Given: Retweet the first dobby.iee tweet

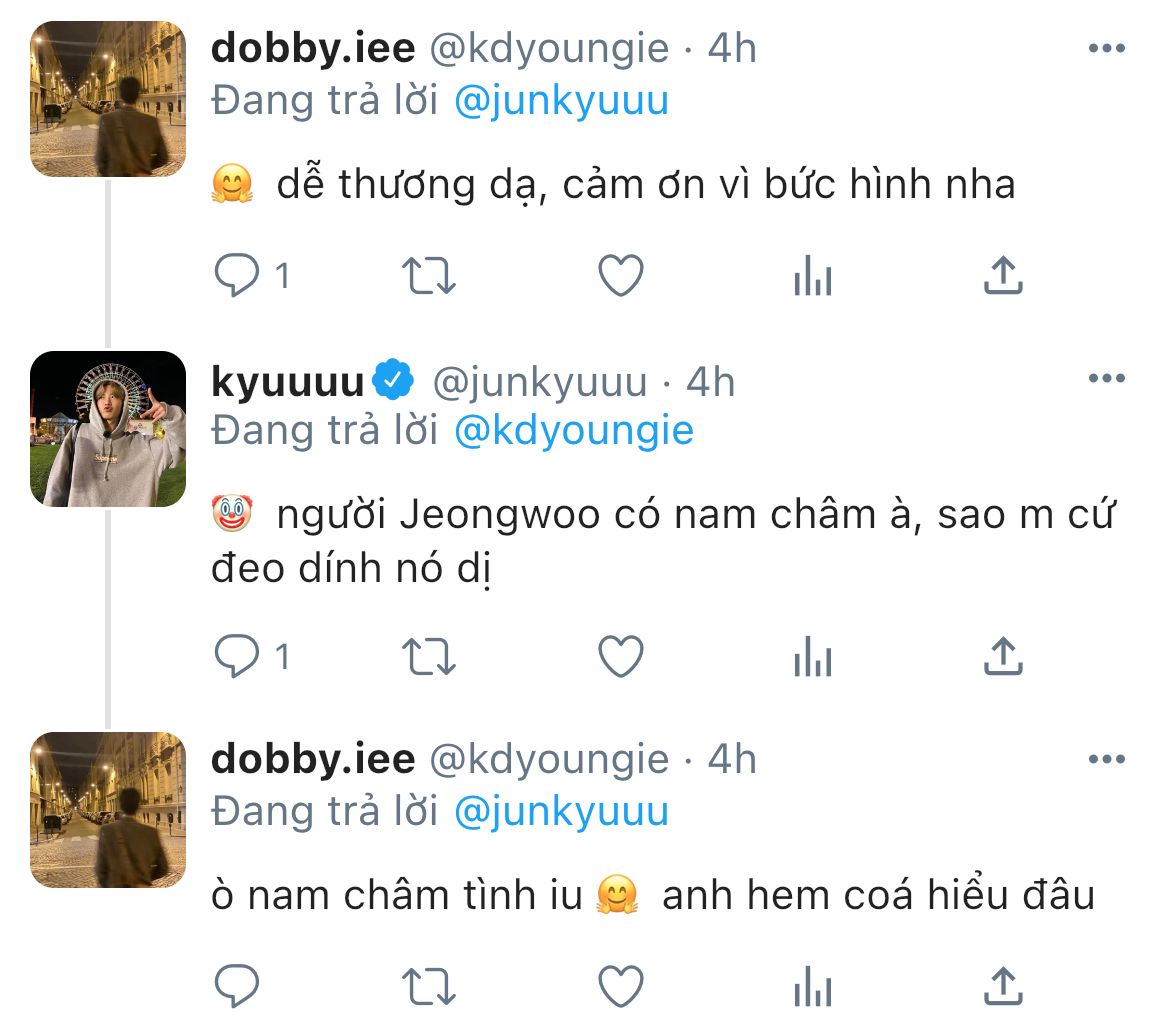Looking at the screenshot, I should pos(428,275).
